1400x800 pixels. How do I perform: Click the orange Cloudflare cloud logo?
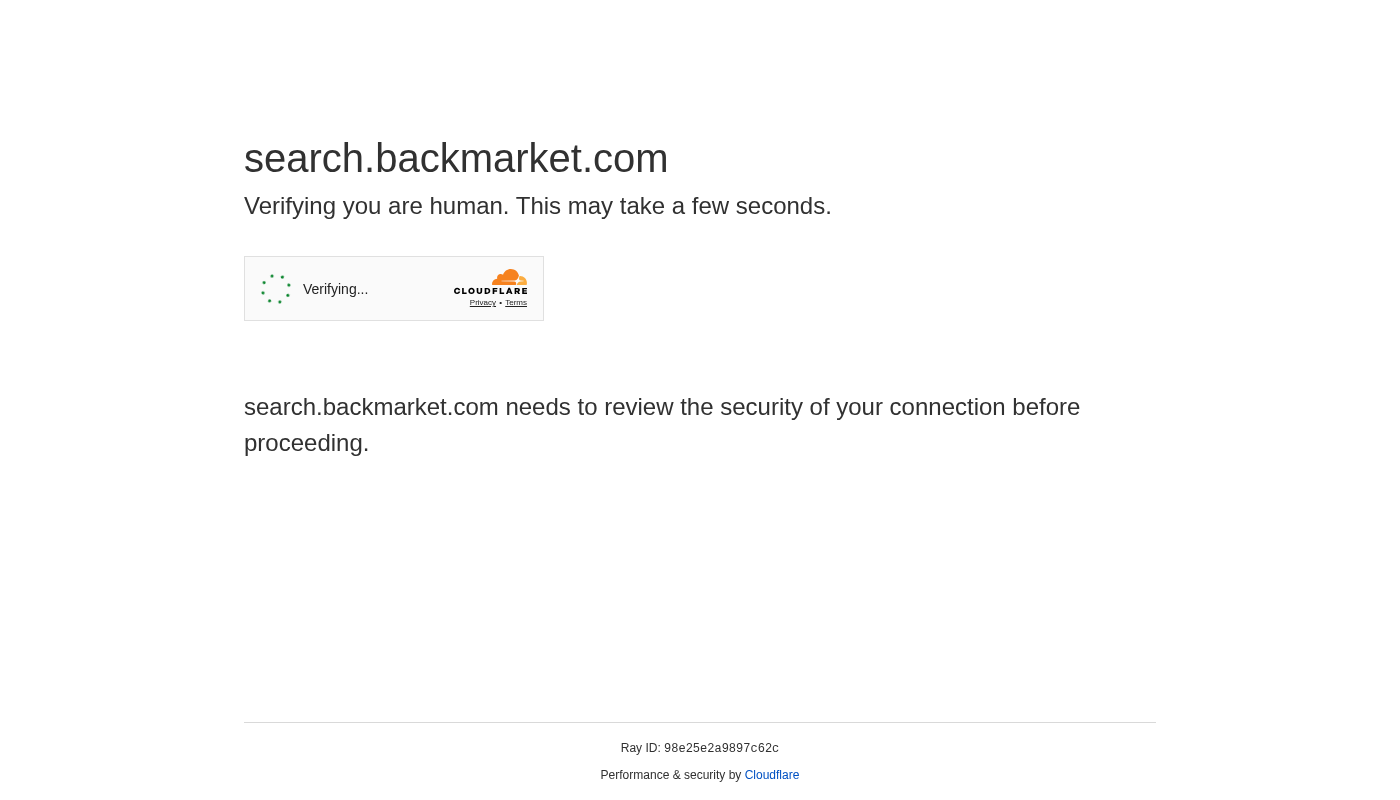[509, 277]
